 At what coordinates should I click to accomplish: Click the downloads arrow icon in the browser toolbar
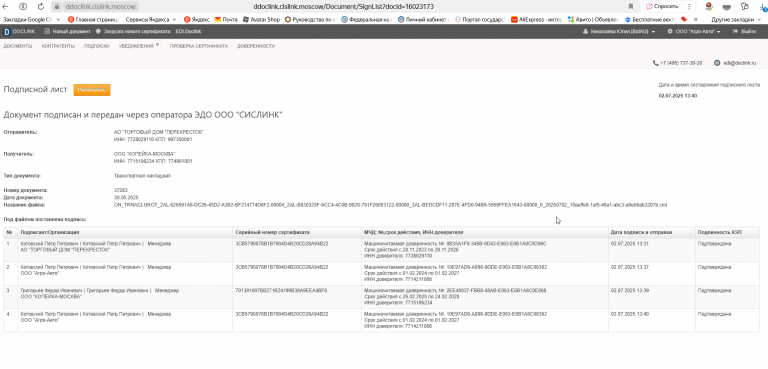tap(762, 6)
